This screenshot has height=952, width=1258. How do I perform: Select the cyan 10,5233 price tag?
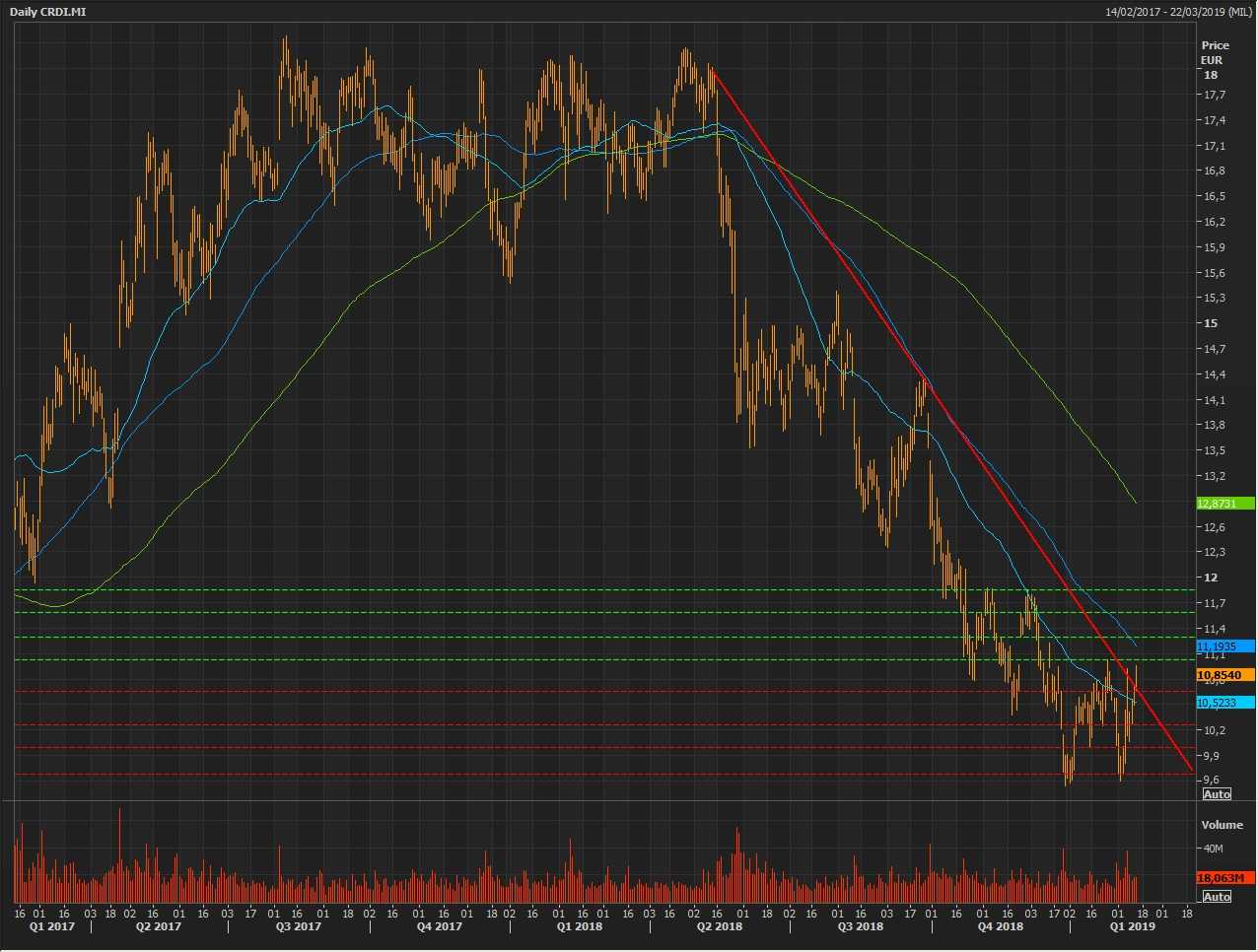pyautogui.click(x=1216, y=703)
